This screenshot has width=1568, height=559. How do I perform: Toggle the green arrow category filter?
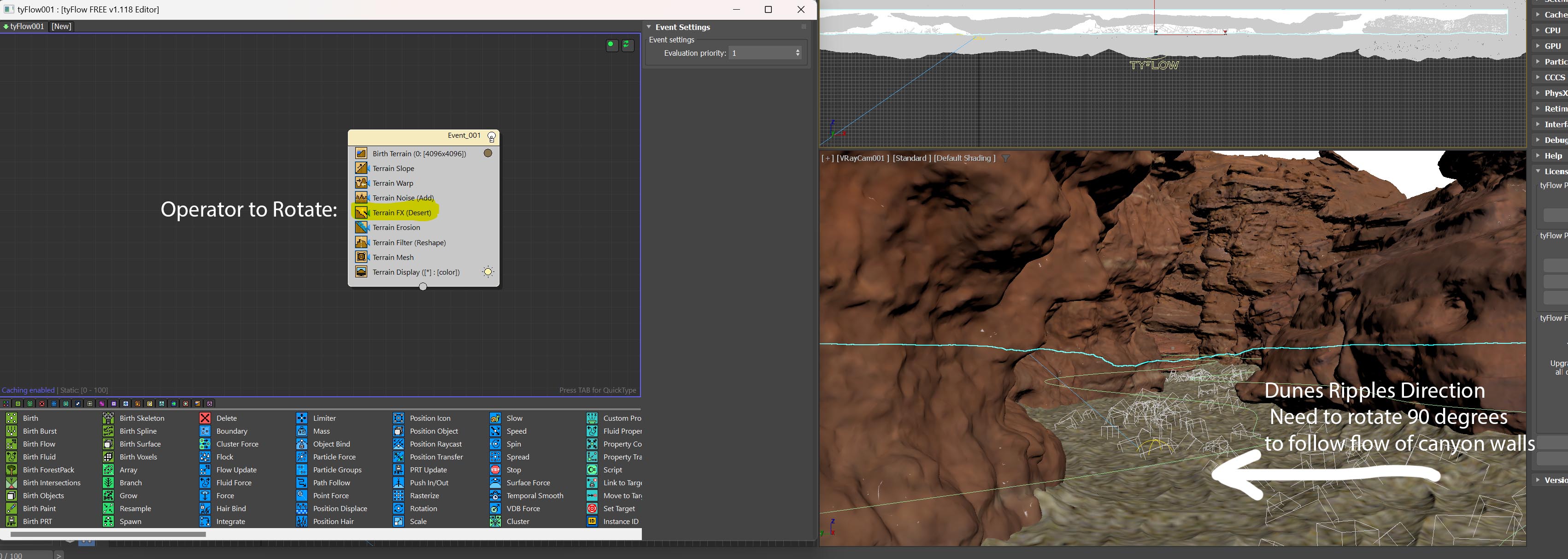point(173,403)
